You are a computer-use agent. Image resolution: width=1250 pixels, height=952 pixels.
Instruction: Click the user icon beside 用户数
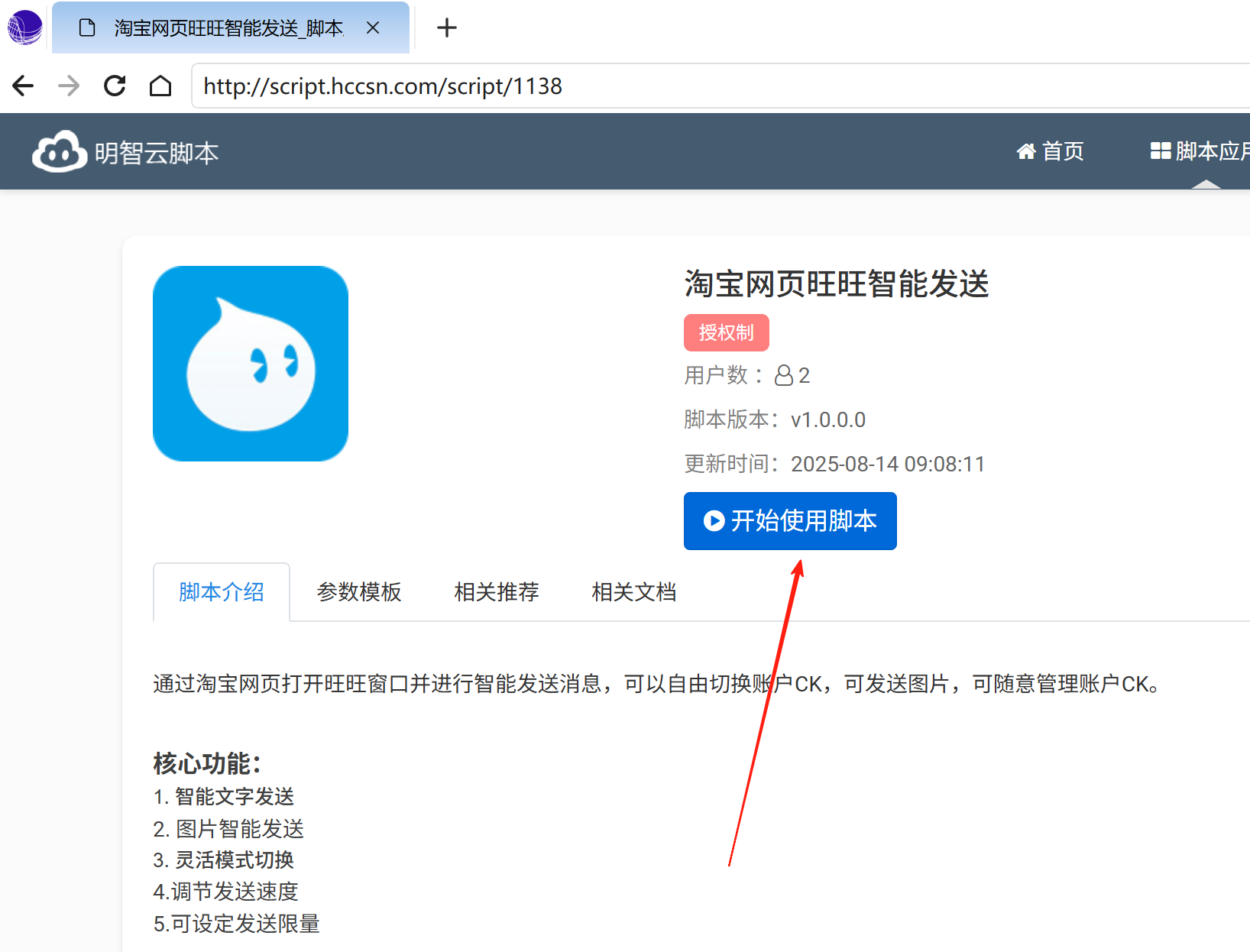point(784,376)
